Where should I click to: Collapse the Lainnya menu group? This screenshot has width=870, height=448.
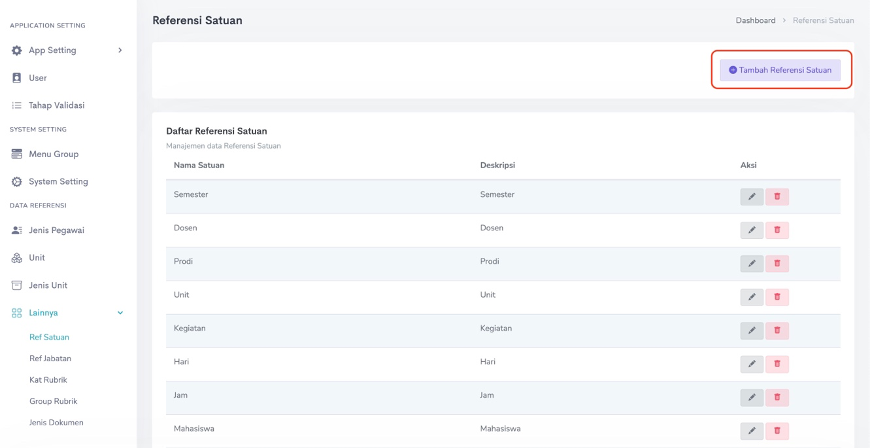point(120,313)
